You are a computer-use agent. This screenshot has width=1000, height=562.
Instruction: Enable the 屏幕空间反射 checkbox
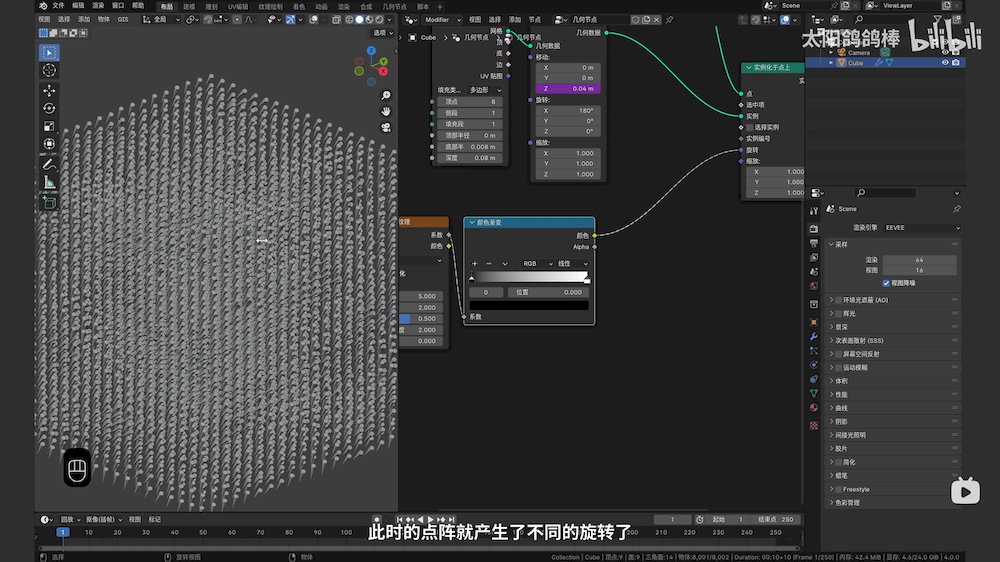(839, 354)
